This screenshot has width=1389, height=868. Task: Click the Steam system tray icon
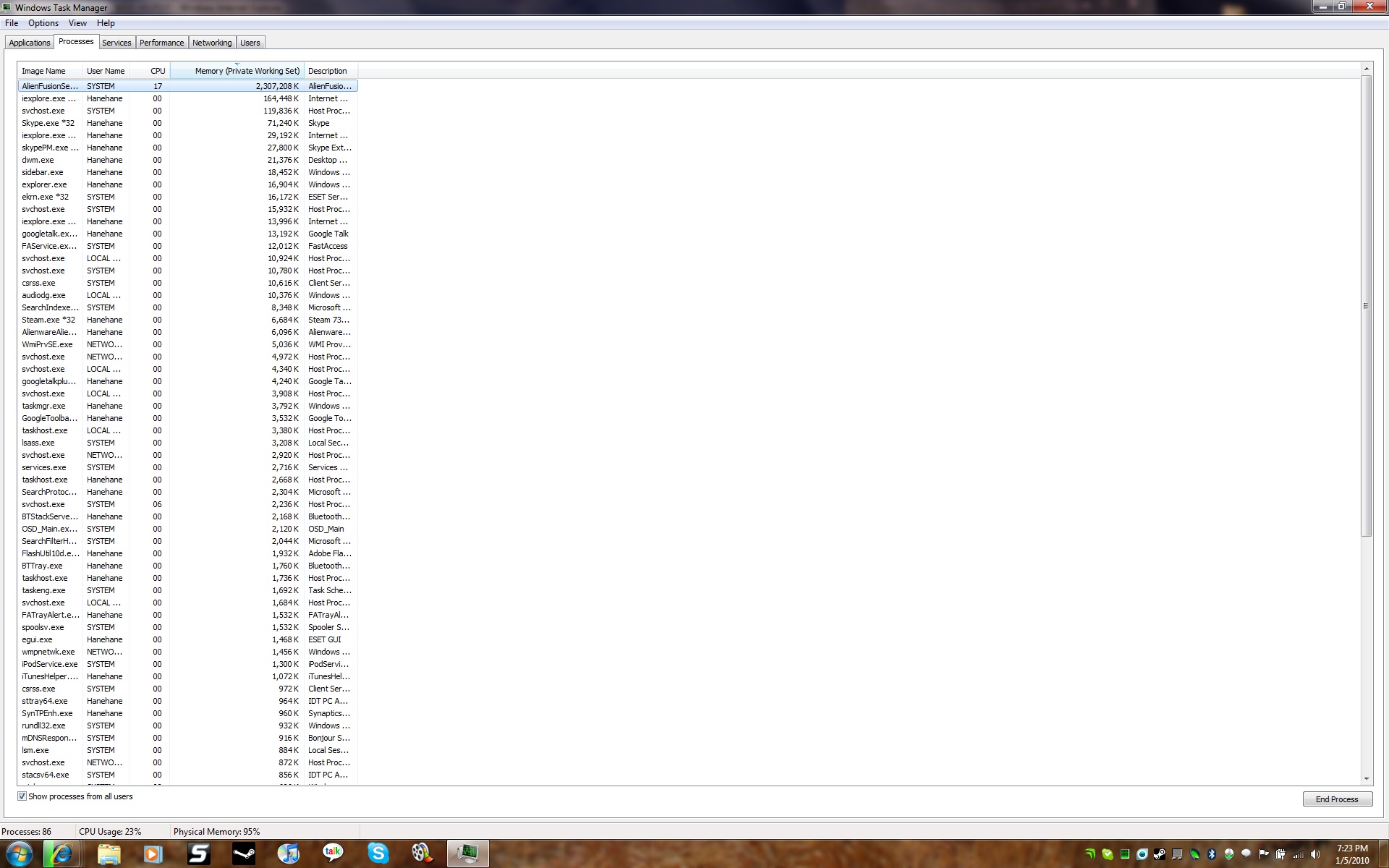click(x=1160, y=854)
